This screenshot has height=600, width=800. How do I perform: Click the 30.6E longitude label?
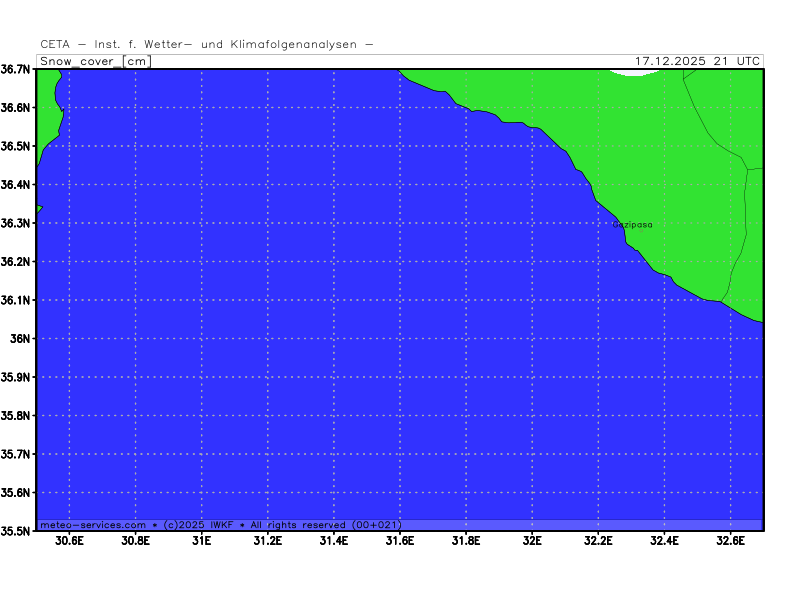[x=69, y=541]
